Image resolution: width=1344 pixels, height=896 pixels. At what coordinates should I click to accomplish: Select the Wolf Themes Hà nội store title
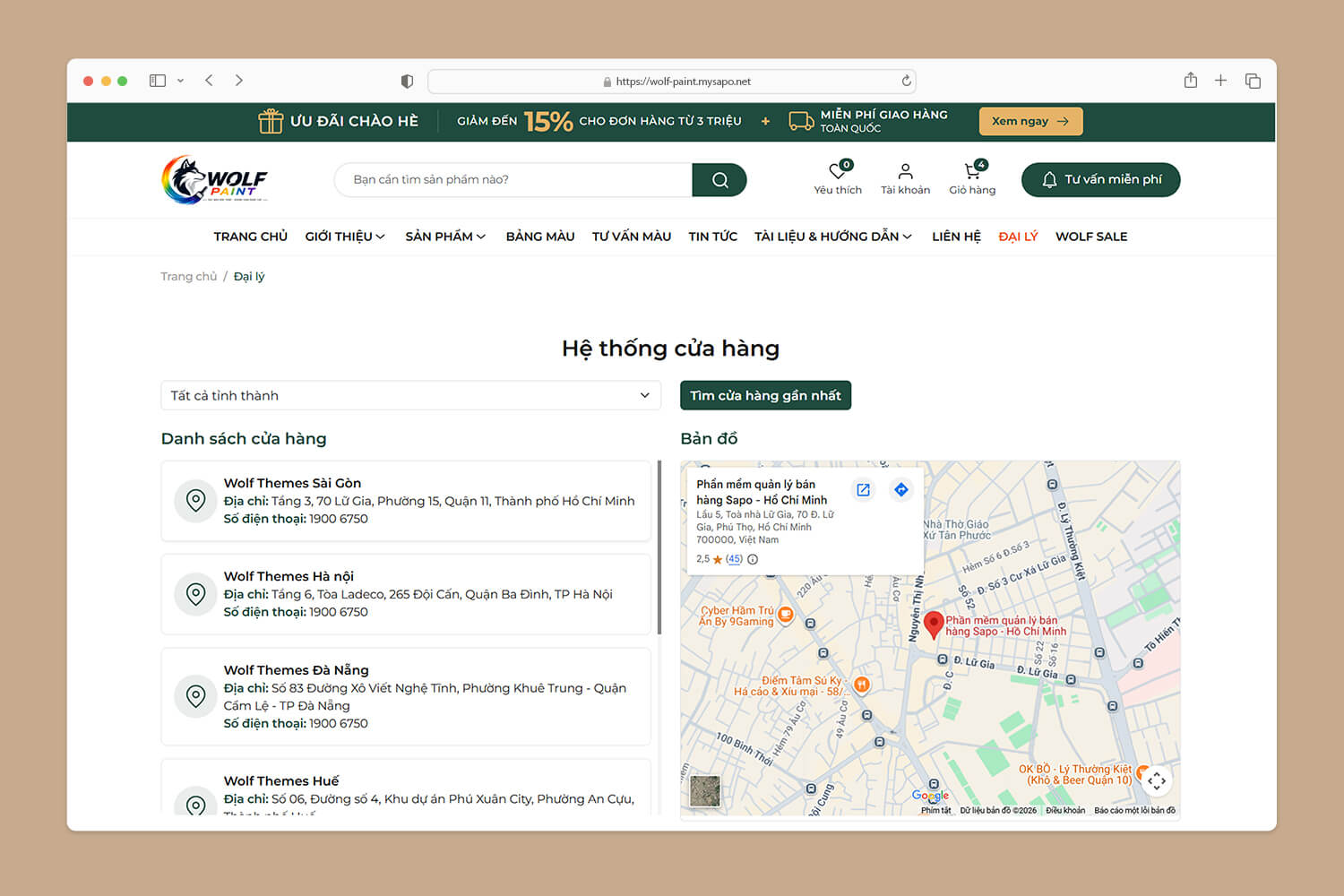click(289, 576)
